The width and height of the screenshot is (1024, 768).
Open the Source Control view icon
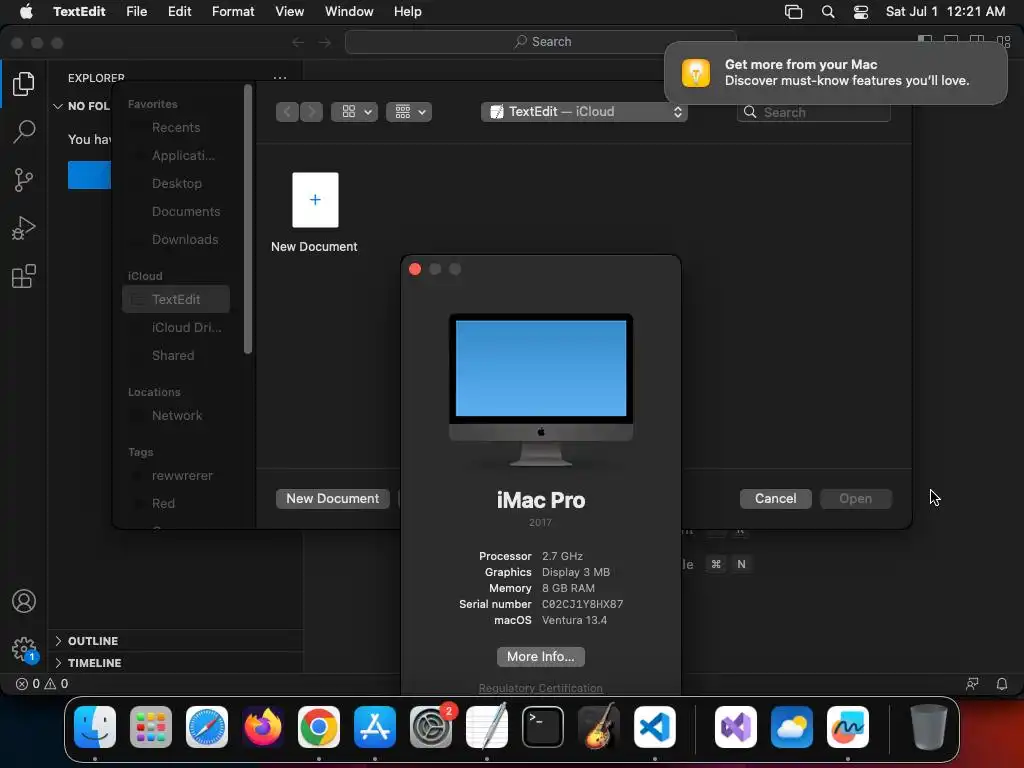24,180
